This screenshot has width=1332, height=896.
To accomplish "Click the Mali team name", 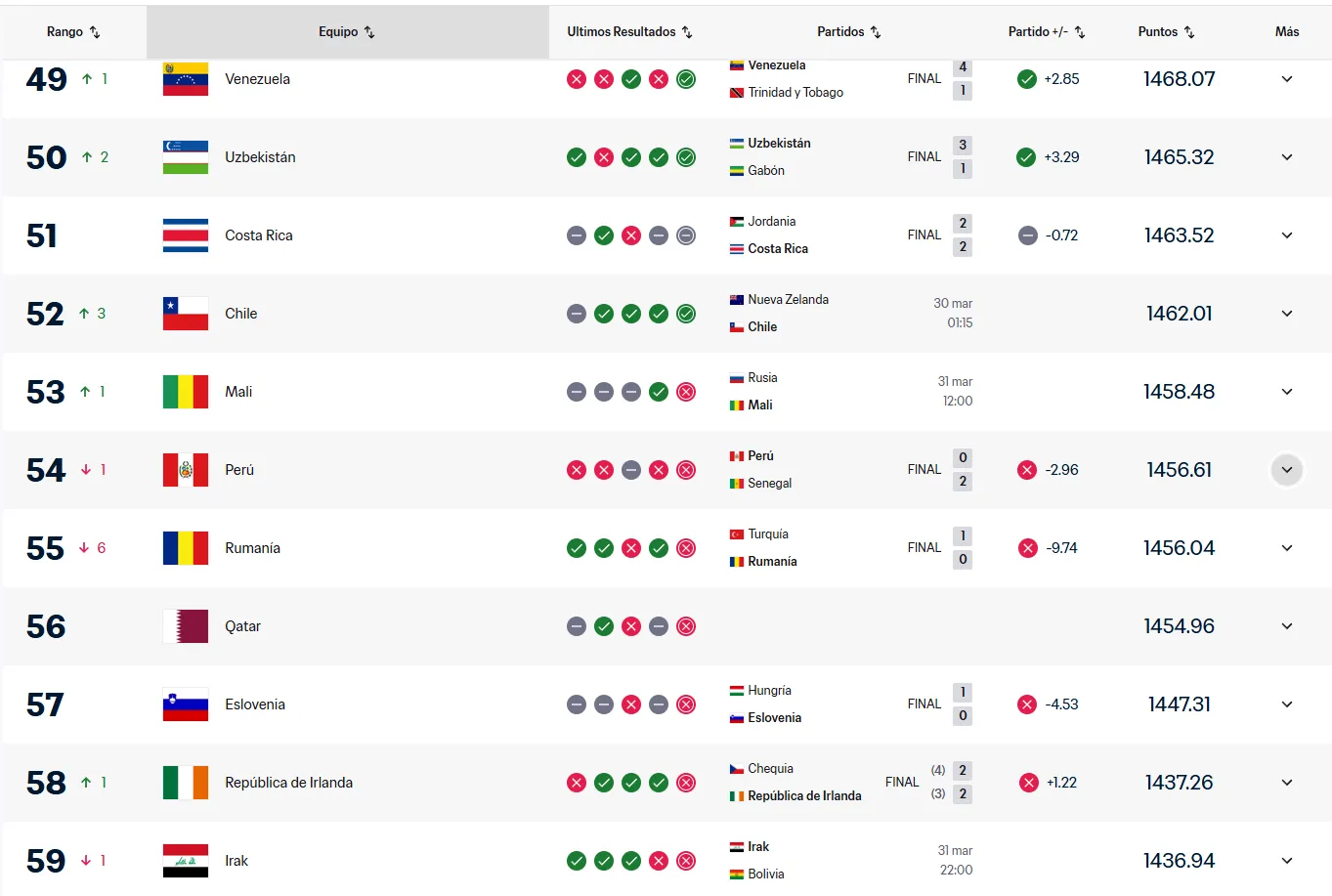I will tap(238, 392).
